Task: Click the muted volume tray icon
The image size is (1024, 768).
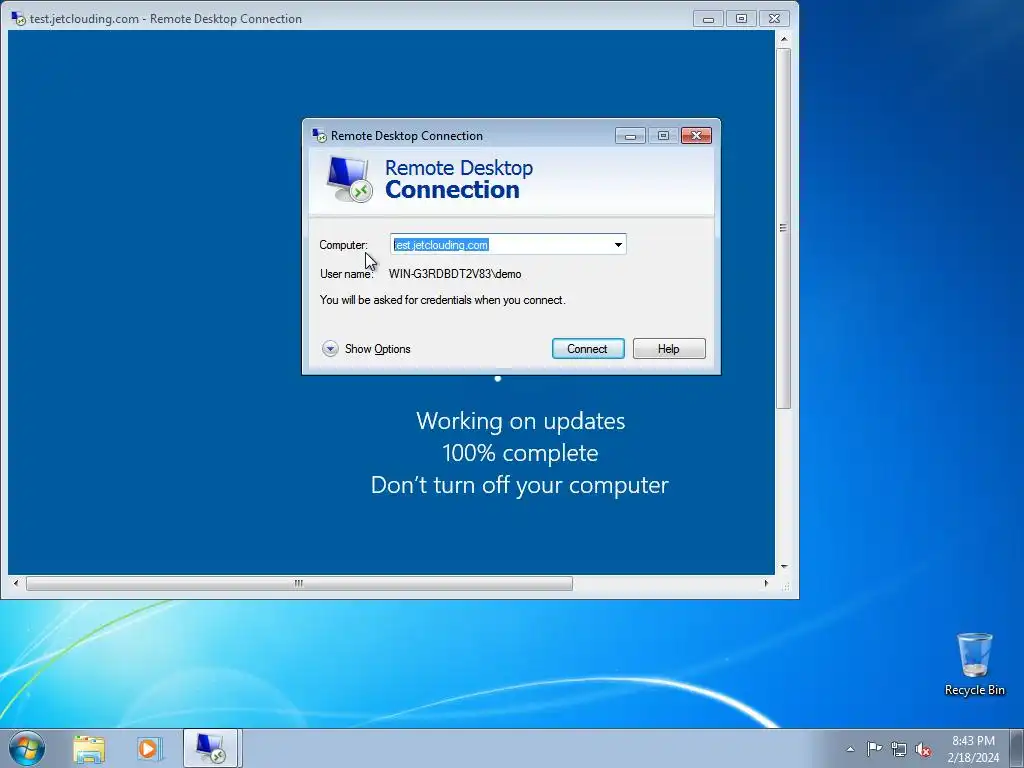Action: (923, 749)
